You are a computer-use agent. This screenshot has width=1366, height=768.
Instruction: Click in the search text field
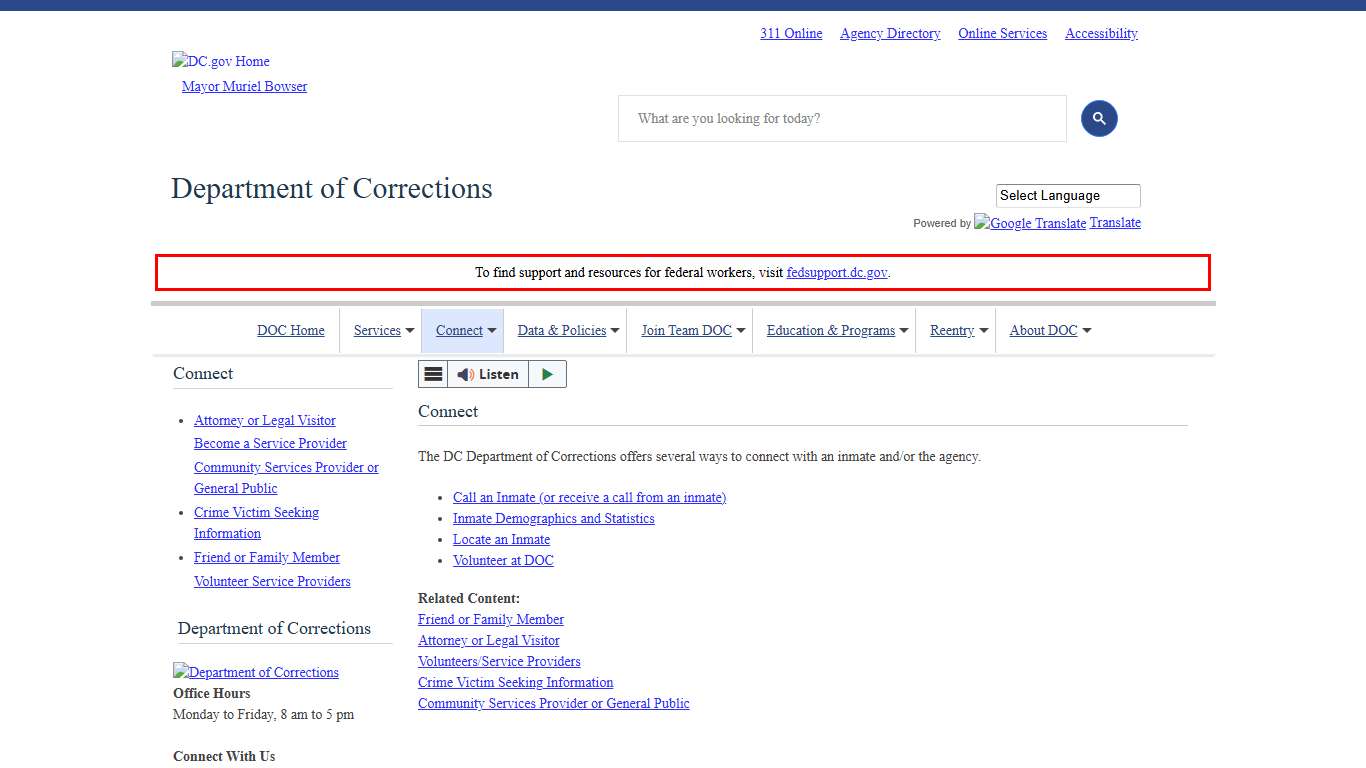[x=842, y=119]
